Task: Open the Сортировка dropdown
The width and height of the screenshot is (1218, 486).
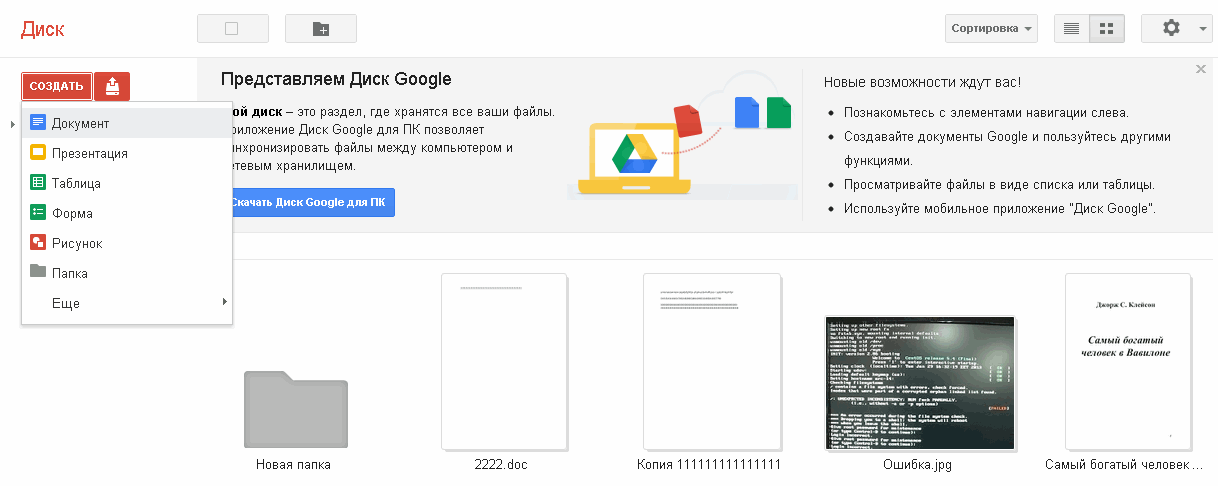Action: [x=991, y=29]
